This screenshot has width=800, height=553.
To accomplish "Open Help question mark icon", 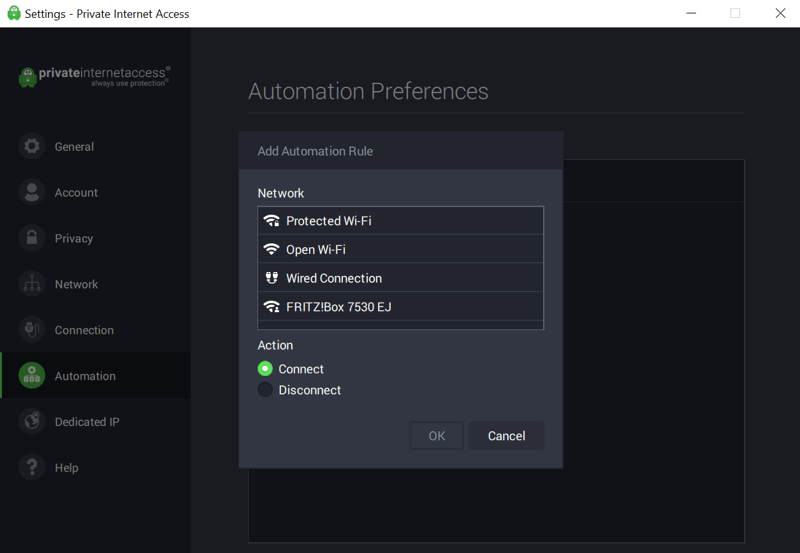I will pyautogui.click(x=32, y=467).
